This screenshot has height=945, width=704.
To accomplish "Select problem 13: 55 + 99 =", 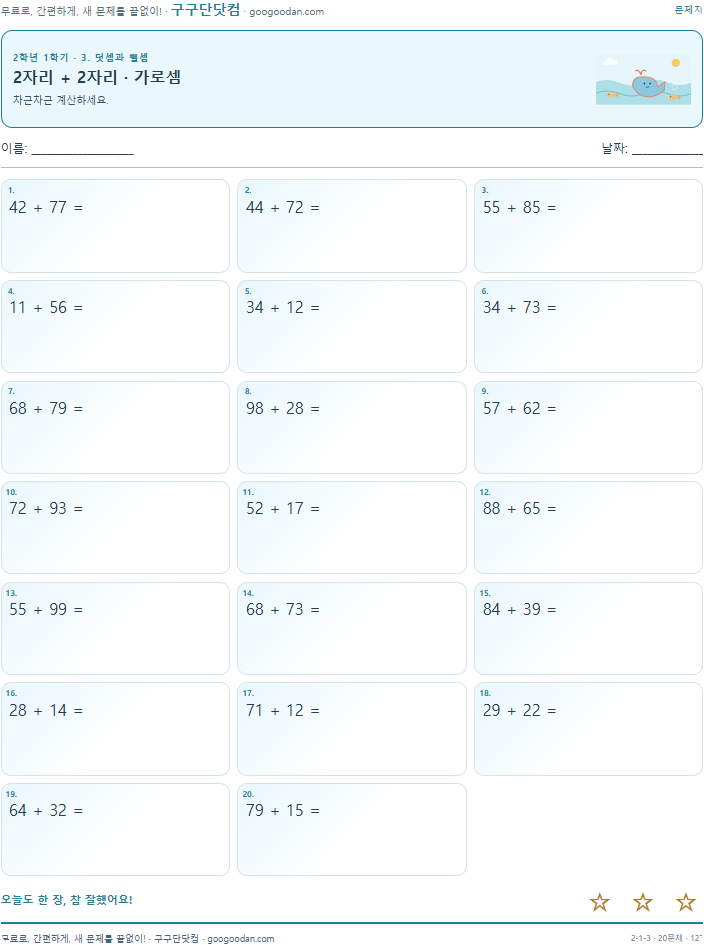I will (x=115, y=629).
